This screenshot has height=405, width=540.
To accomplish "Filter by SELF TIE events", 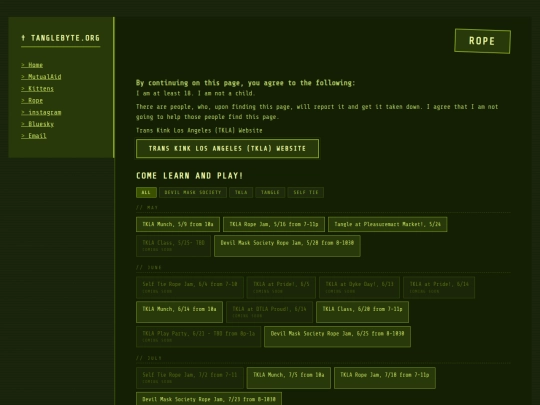I will [306, 192].
